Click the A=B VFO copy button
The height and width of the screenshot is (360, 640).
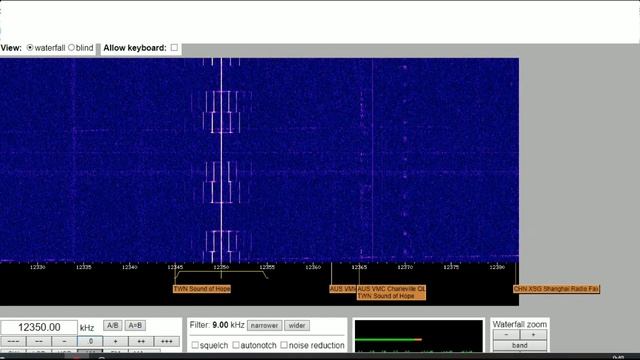tap(135, 326)
